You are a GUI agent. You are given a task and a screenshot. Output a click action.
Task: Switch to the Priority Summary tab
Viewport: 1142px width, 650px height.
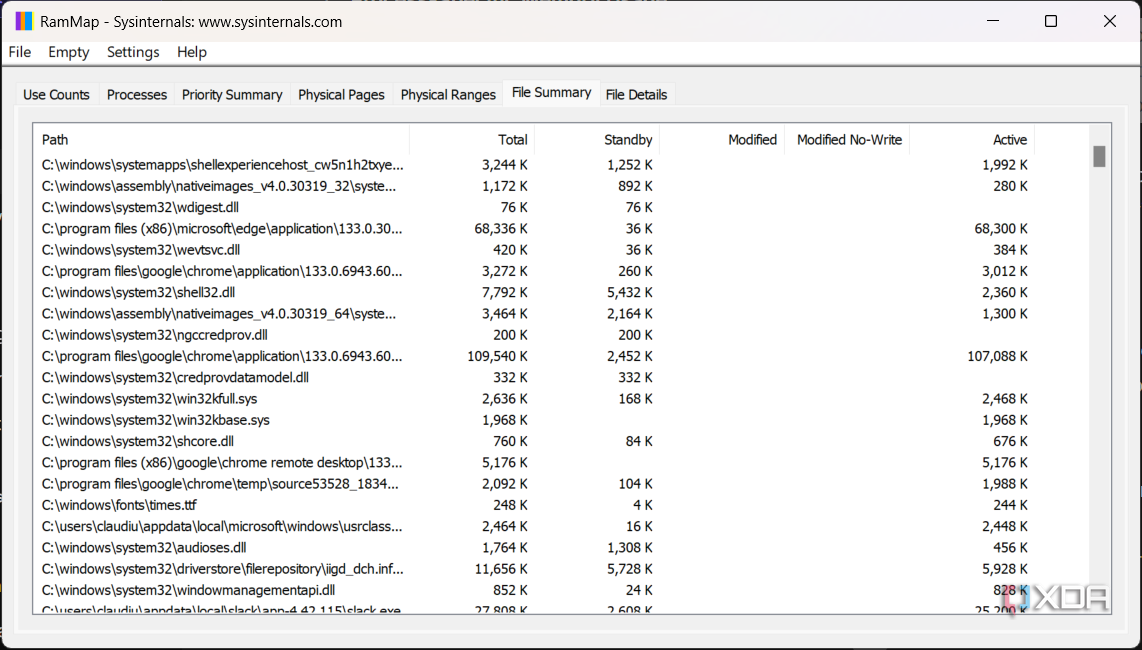click(x=232, y=95)
